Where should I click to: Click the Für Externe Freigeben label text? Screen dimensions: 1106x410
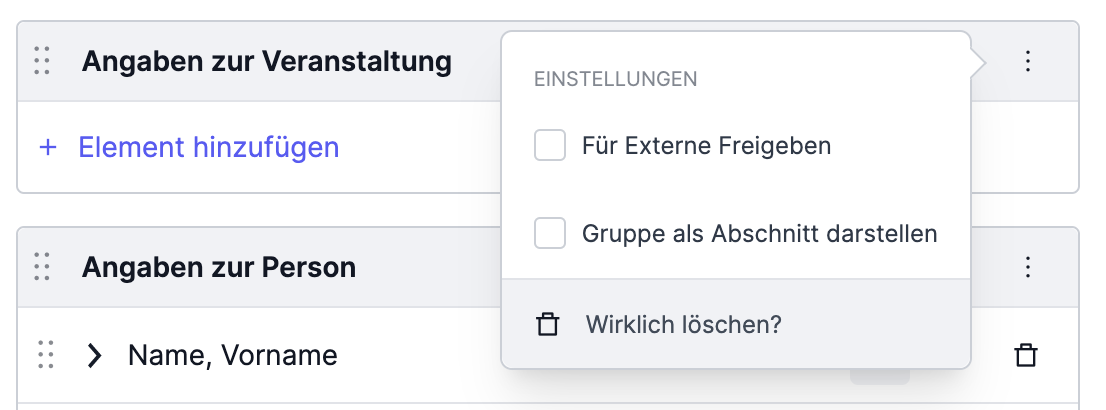point(706,145)
